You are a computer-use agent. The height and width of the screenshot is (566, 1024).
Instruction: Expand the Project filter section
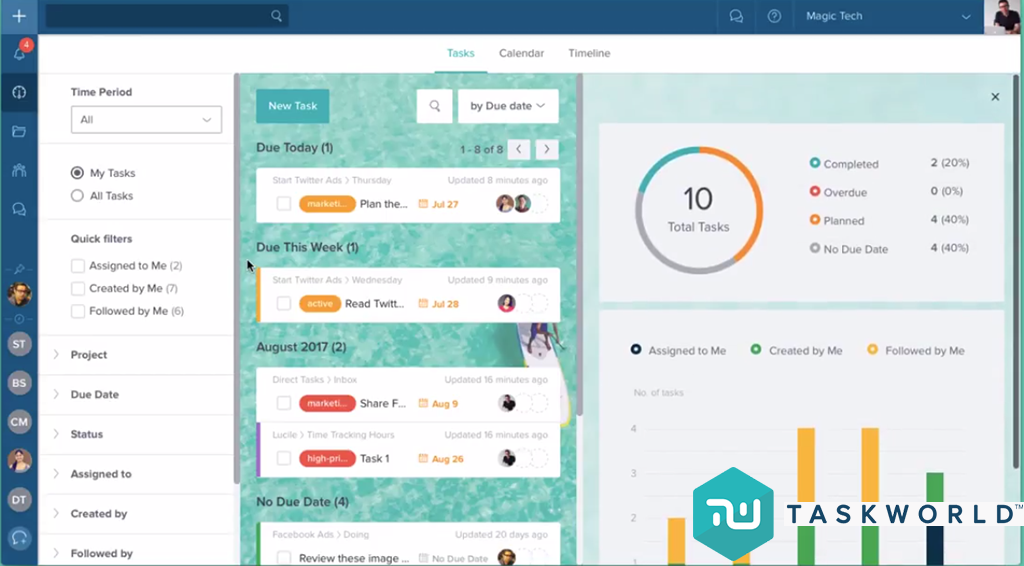click(89, 355)
